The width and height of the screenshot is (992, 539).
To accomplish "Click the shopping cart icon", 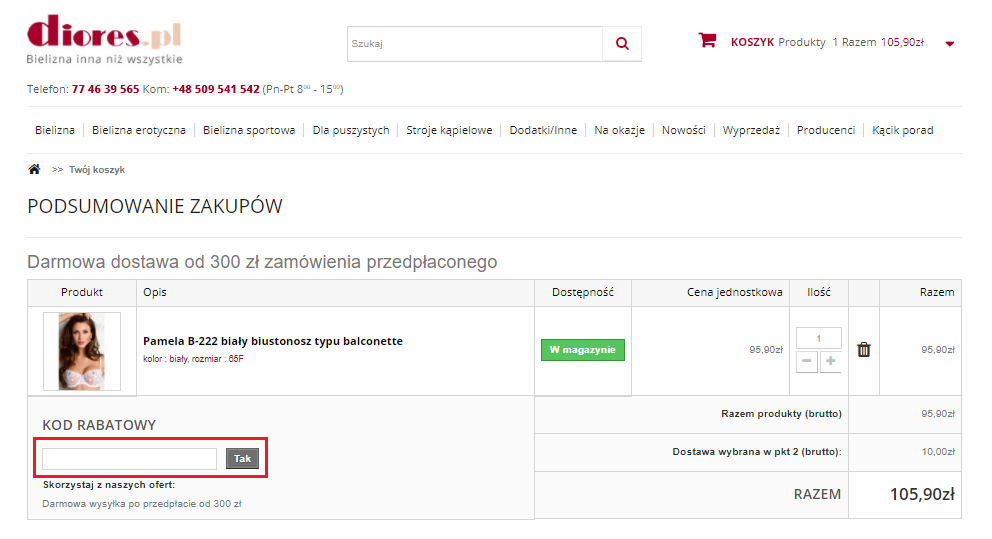I will click(707, 41).
